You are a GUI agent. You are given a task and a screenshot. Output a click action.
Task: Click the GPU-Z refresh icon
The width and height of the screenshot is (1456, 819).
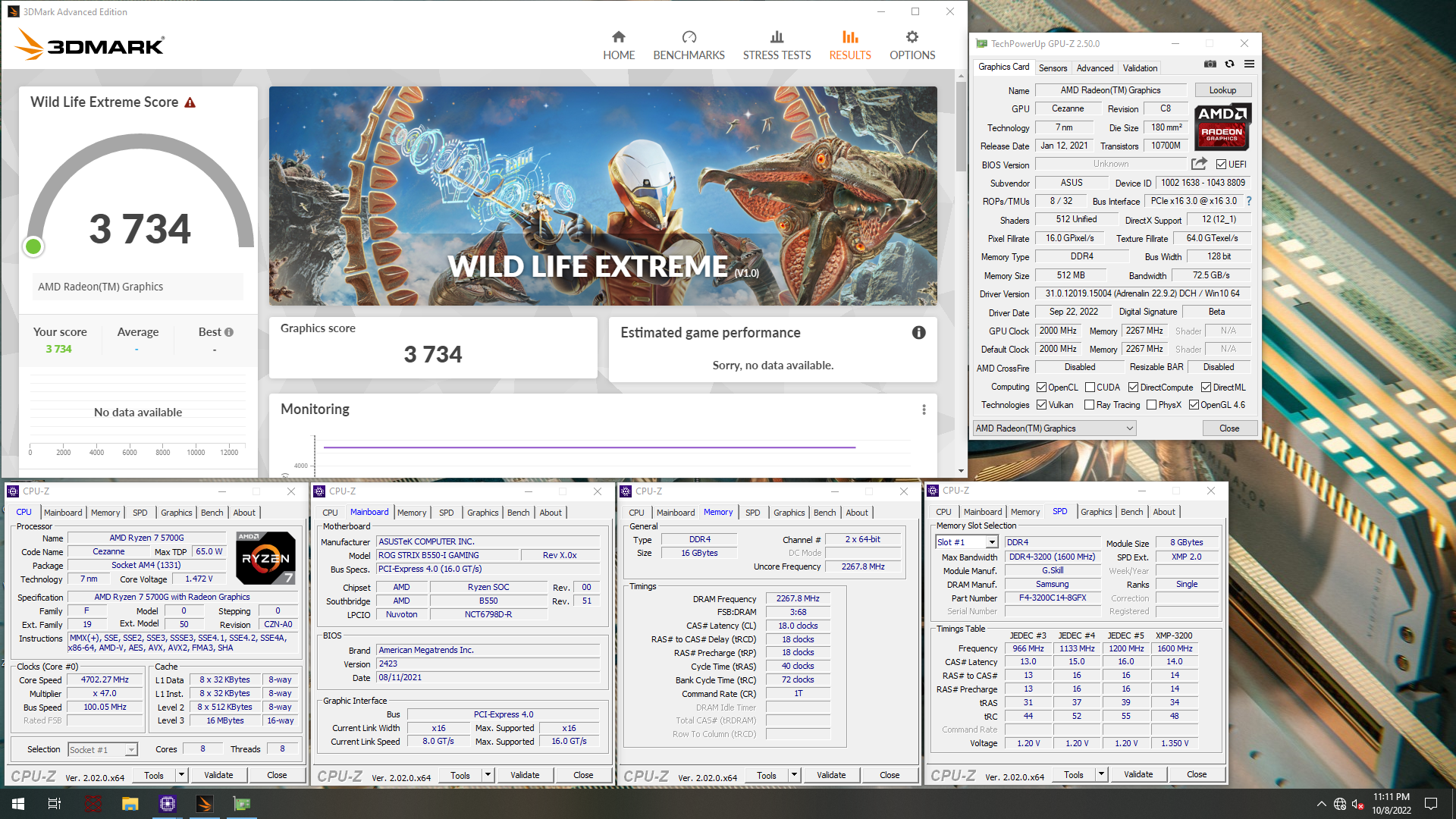(1229, 64)
